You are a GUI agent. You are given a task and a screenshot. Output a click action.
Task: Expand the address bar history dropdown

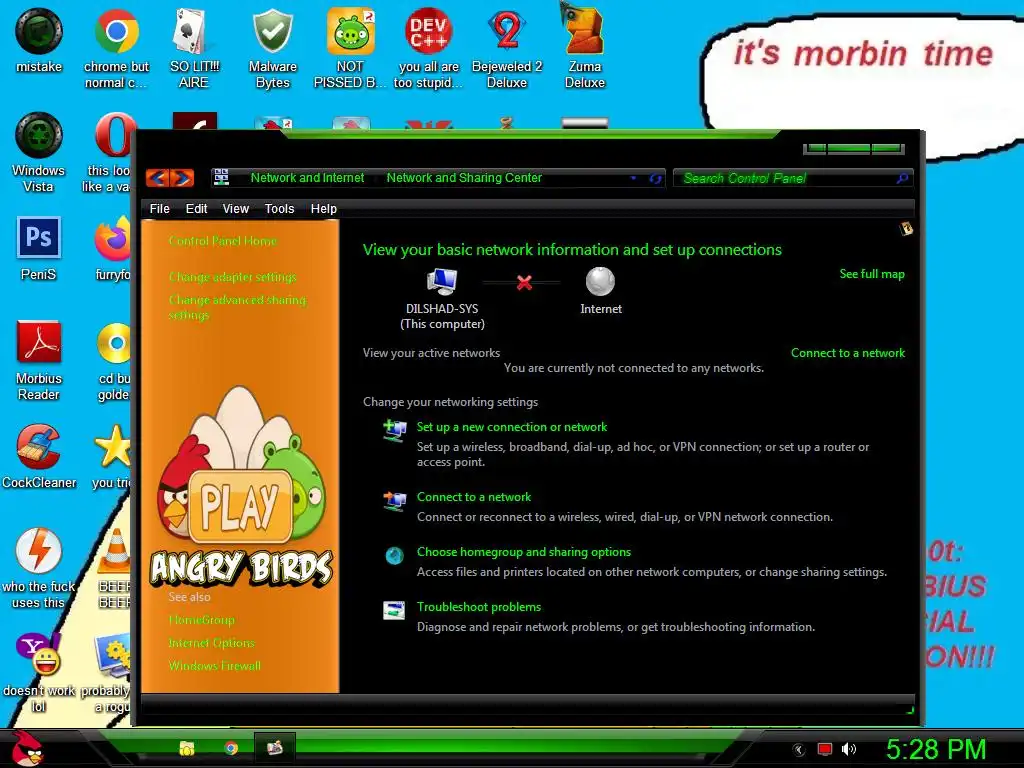click(633, 178)
